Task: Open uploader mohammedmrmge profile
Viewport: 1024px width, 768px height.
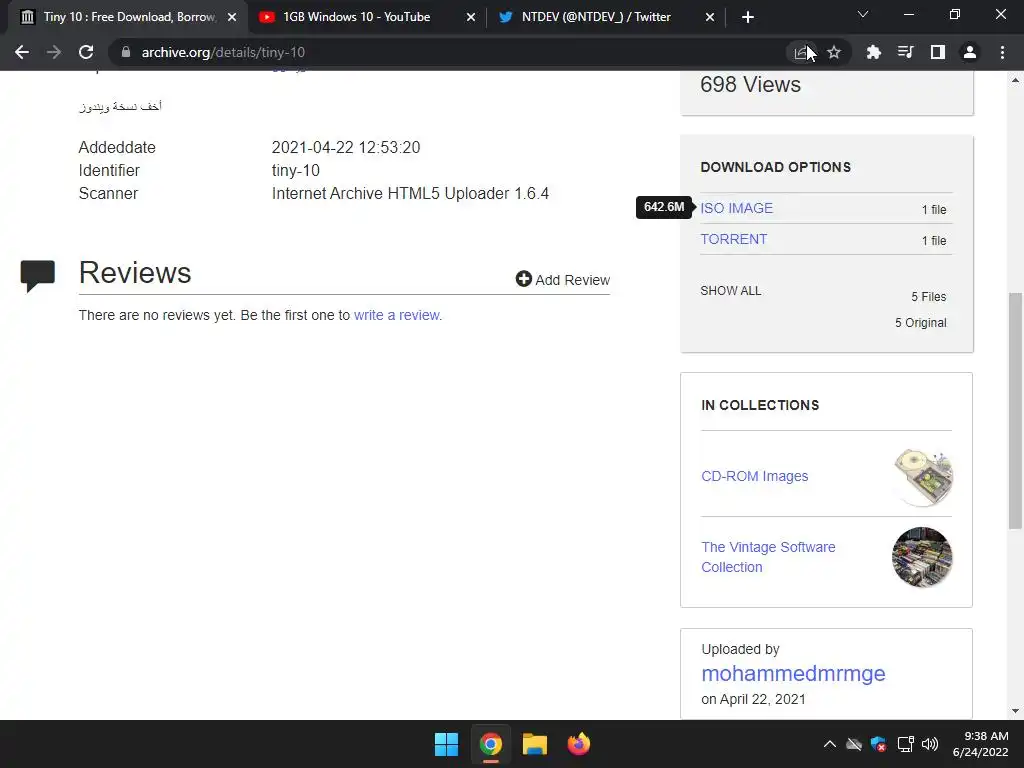Action: 793,673
